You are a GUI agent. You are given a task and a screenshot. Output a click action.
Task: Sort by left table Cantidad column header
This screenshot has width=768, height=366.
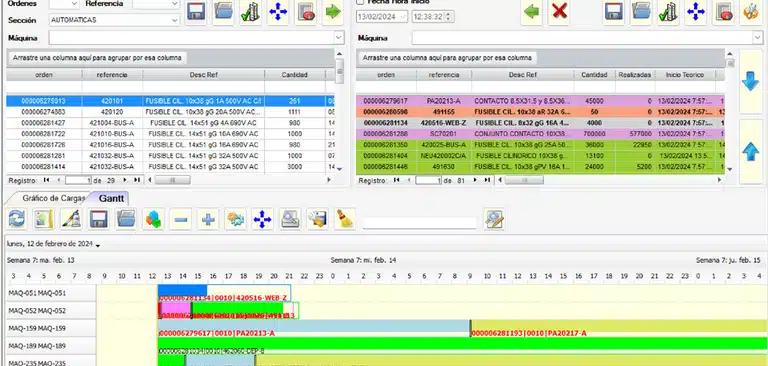click(x=295, y=75)
